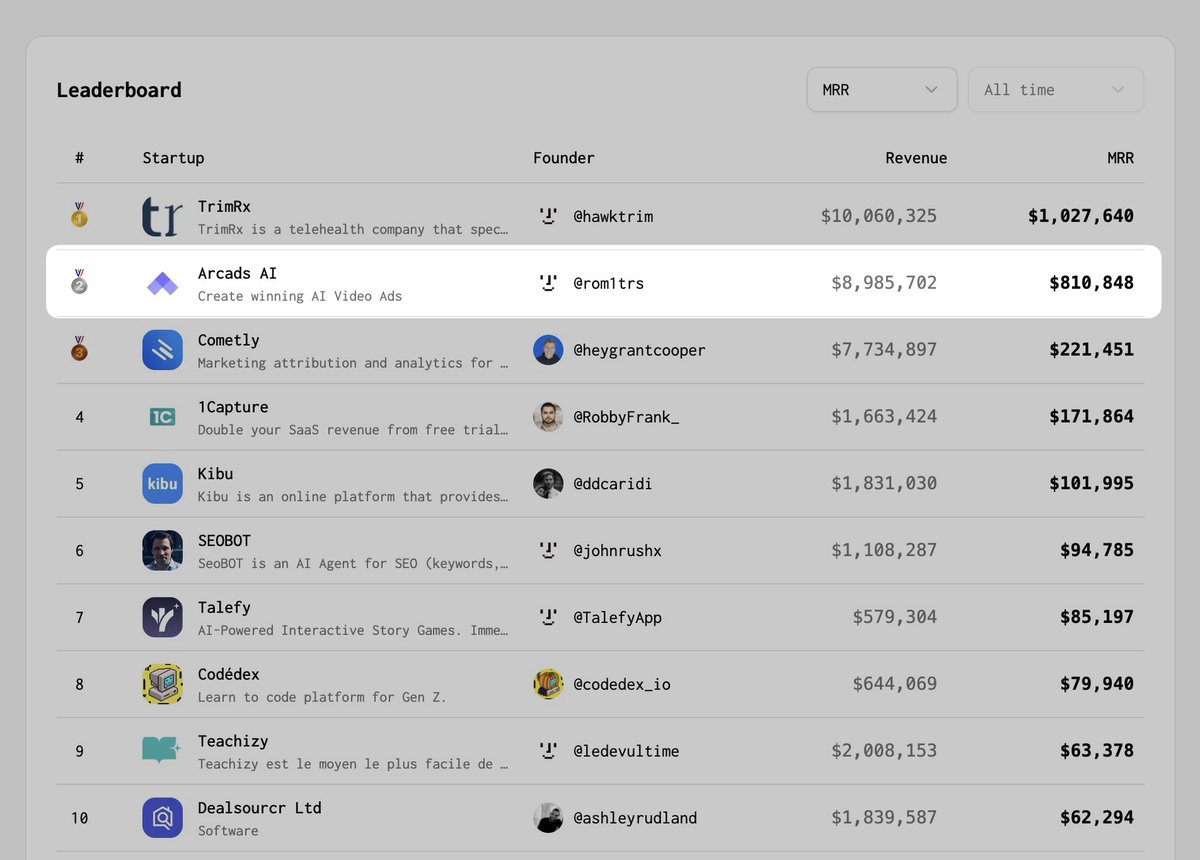Screen dimensions: 1200x860
Task: Click the Talefy logo icon
Action: click(x=162, y=618)
